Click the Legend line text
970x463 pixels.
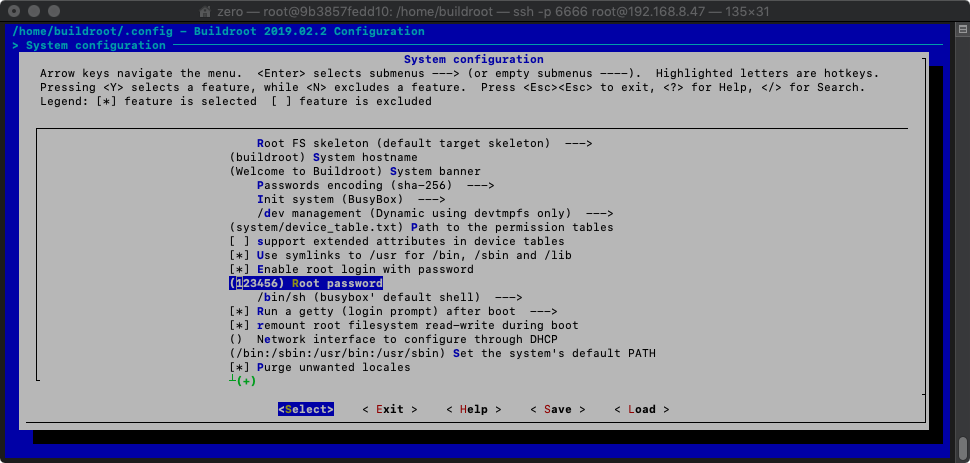click(x=236, y=101)
